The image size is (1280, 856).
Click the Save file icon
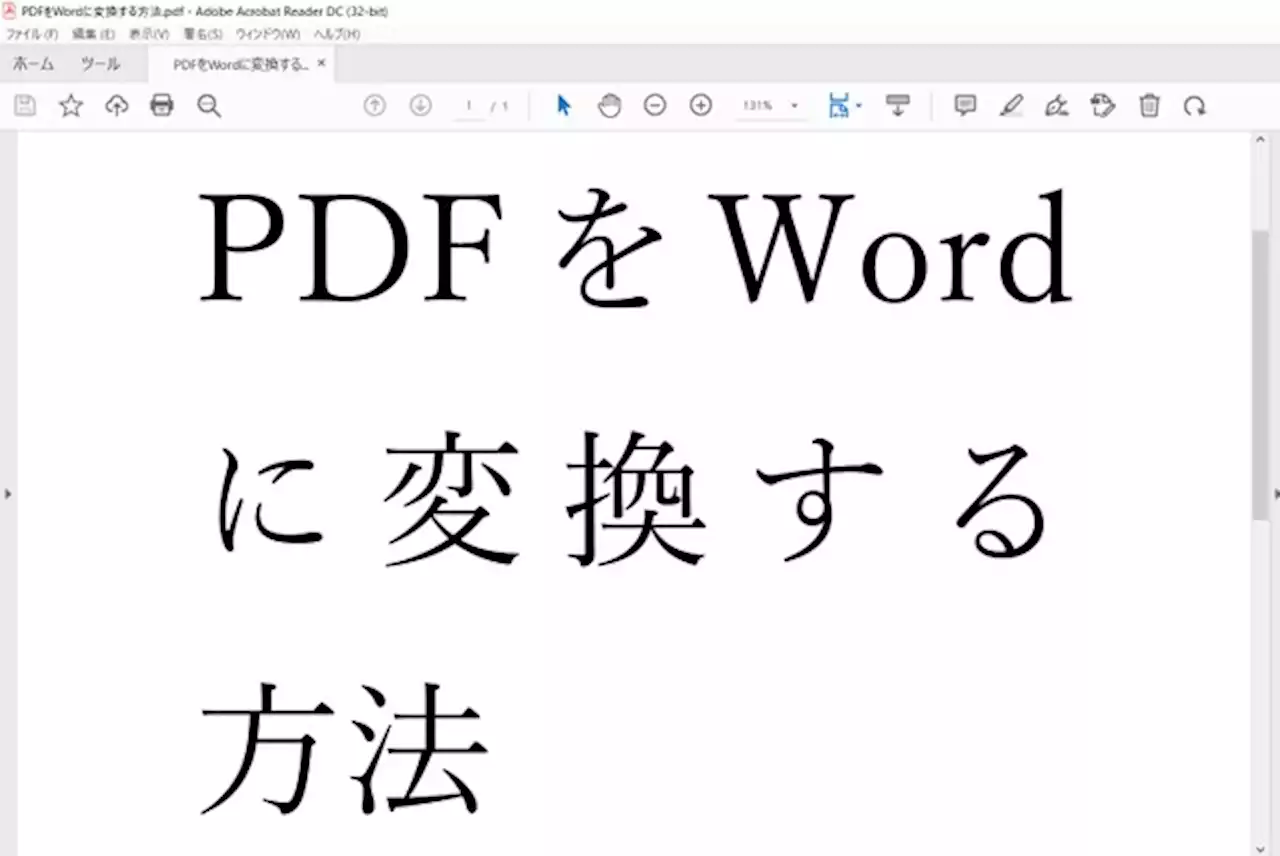pyautogui.click(x=25, y=105)
